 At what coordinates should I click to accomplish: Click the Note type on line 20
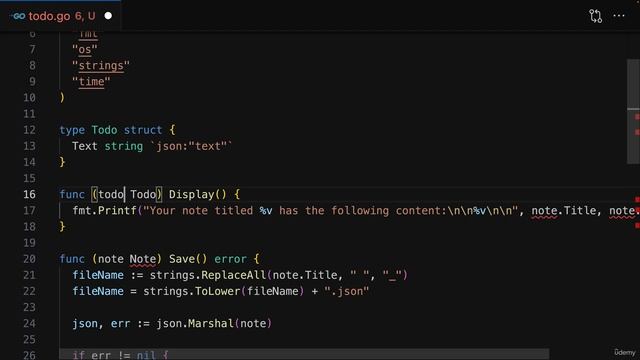pyautogui.click(x=143, y=259)
